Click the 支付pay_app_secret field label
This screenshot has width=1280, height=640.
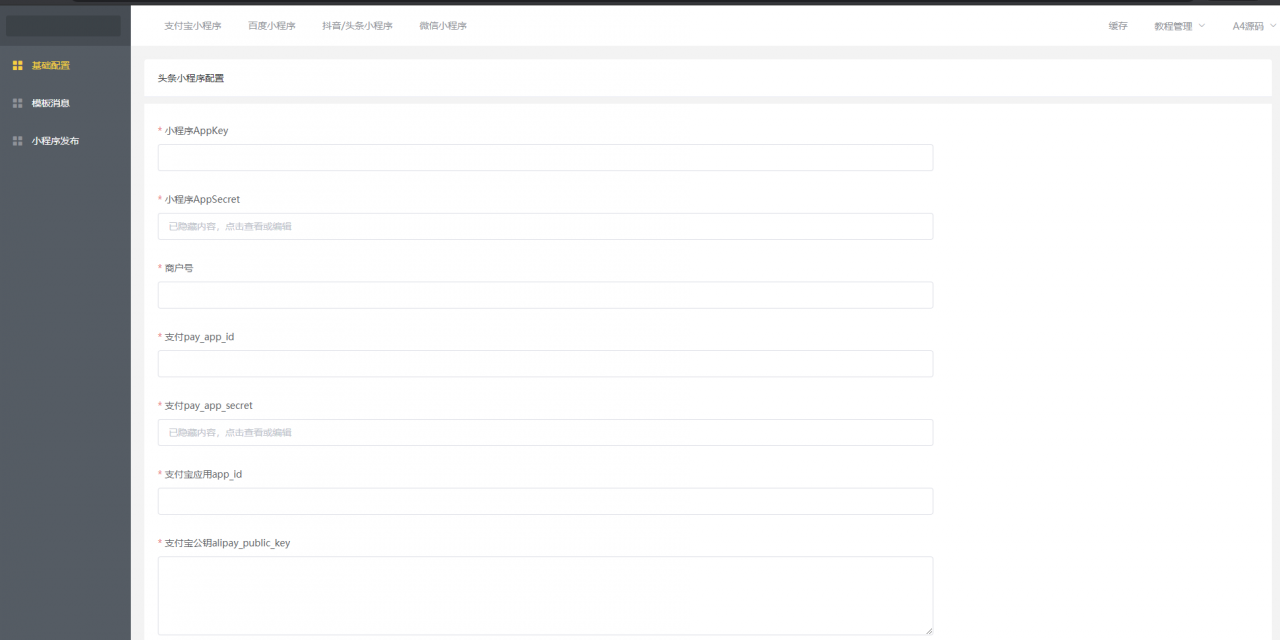point(208,406)
